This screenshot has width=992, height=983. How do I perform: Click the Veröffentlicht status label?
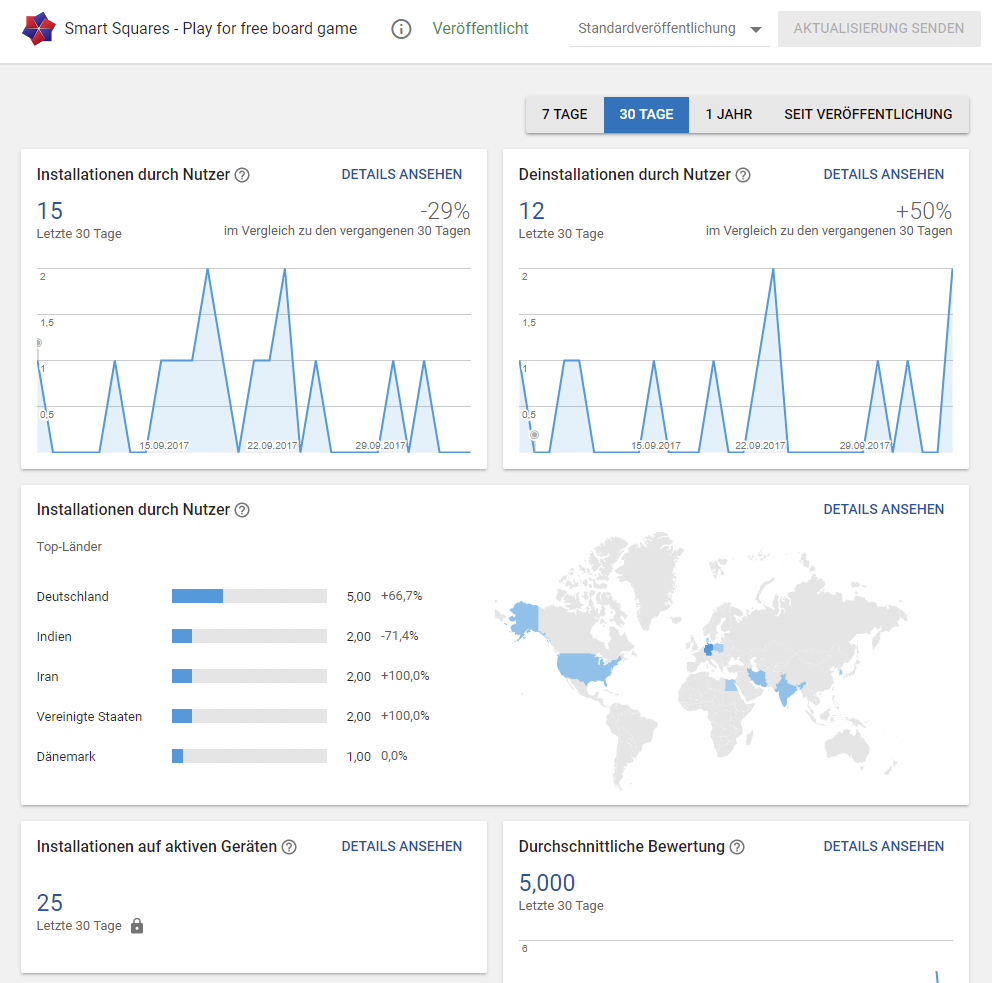480,28
